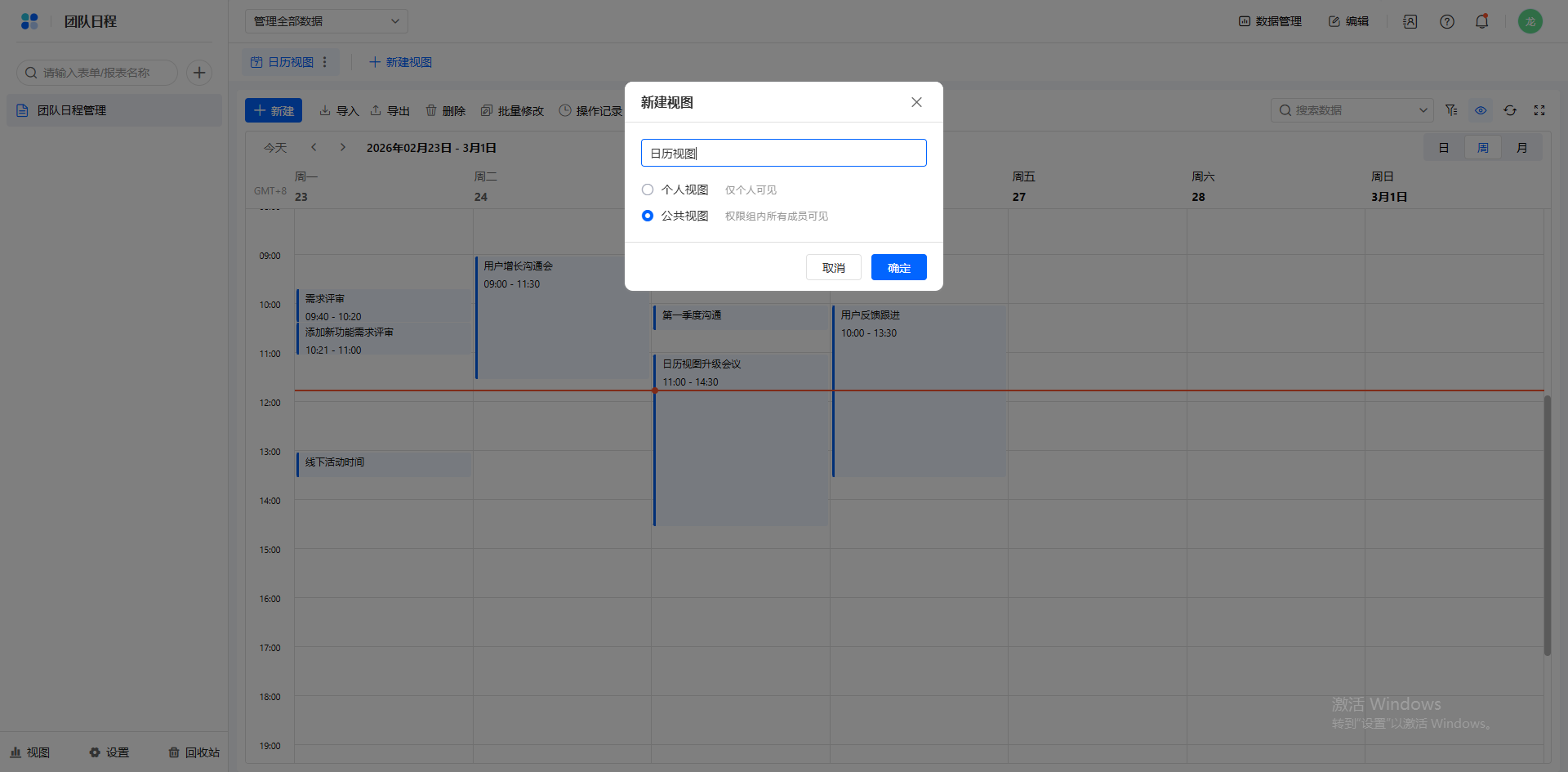Click the 回收站 trash icon
1568x772 pixels.
tap(174, 752)
